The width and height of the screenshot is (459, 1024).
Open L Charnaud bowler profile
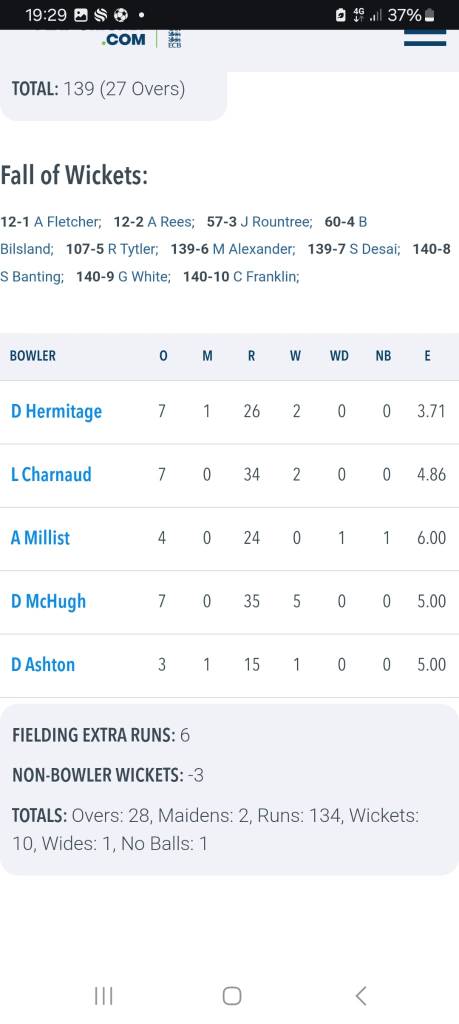pos(51,474)
